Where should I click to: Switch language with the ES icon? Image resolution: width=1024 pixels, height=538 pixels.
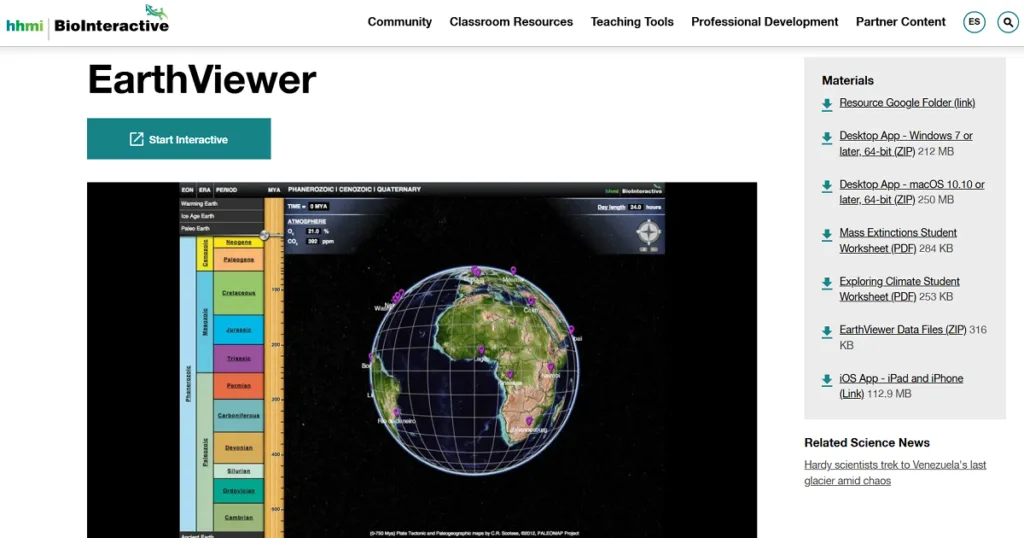coord(974,22)
